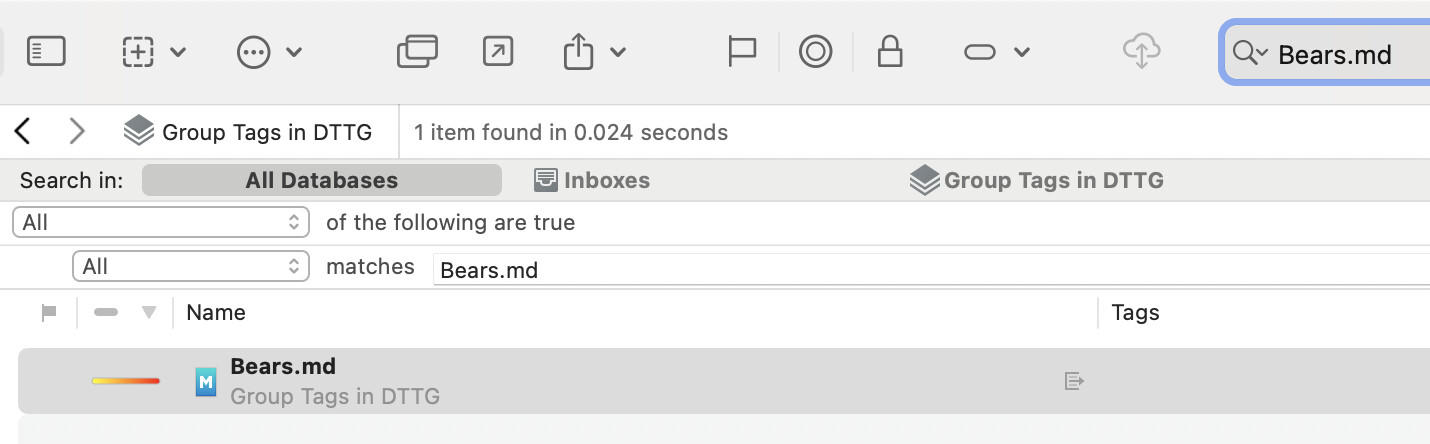Go back with the left chevron
Screen dimensions: 1430x444
[23, 131]
